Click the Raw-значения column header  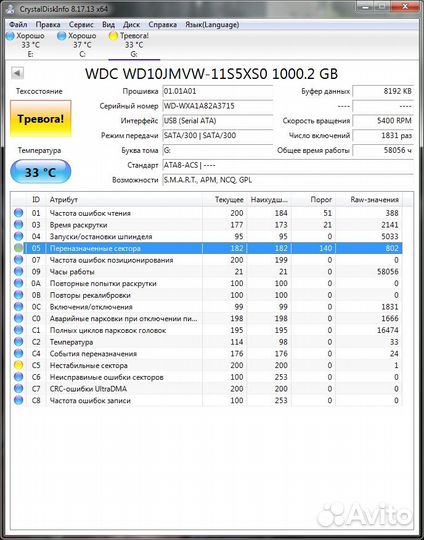369,199
